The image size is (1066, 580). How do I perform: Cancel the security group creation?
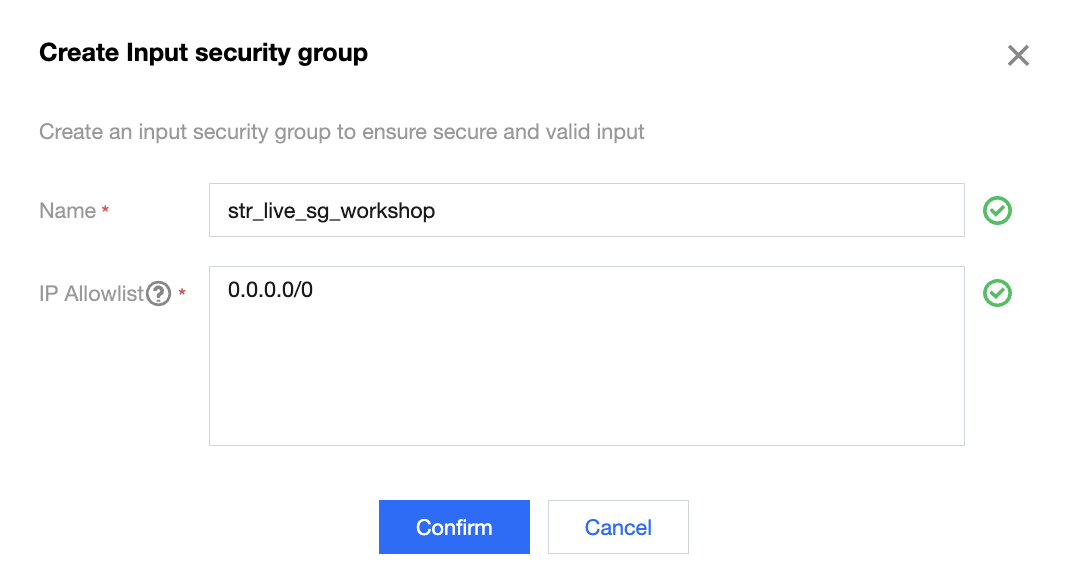[618, 527]
